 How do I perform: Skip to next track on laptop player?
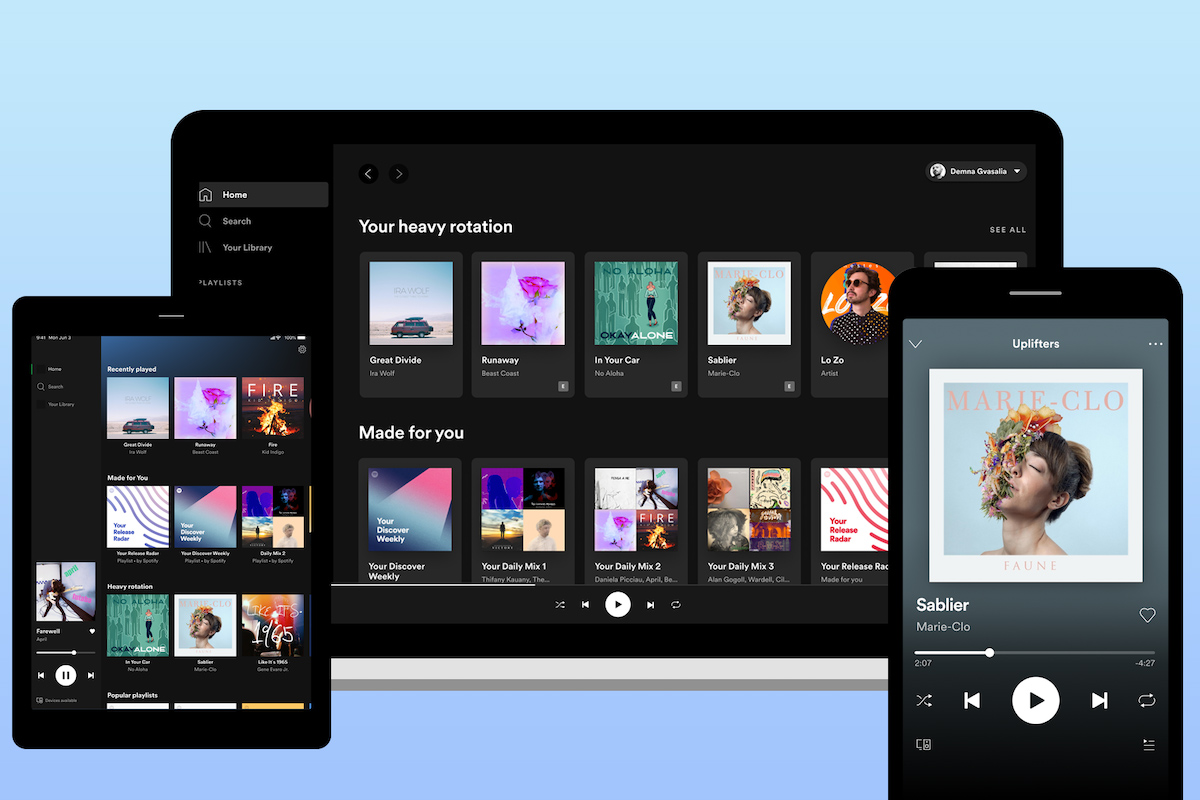[x=650, y=605]
